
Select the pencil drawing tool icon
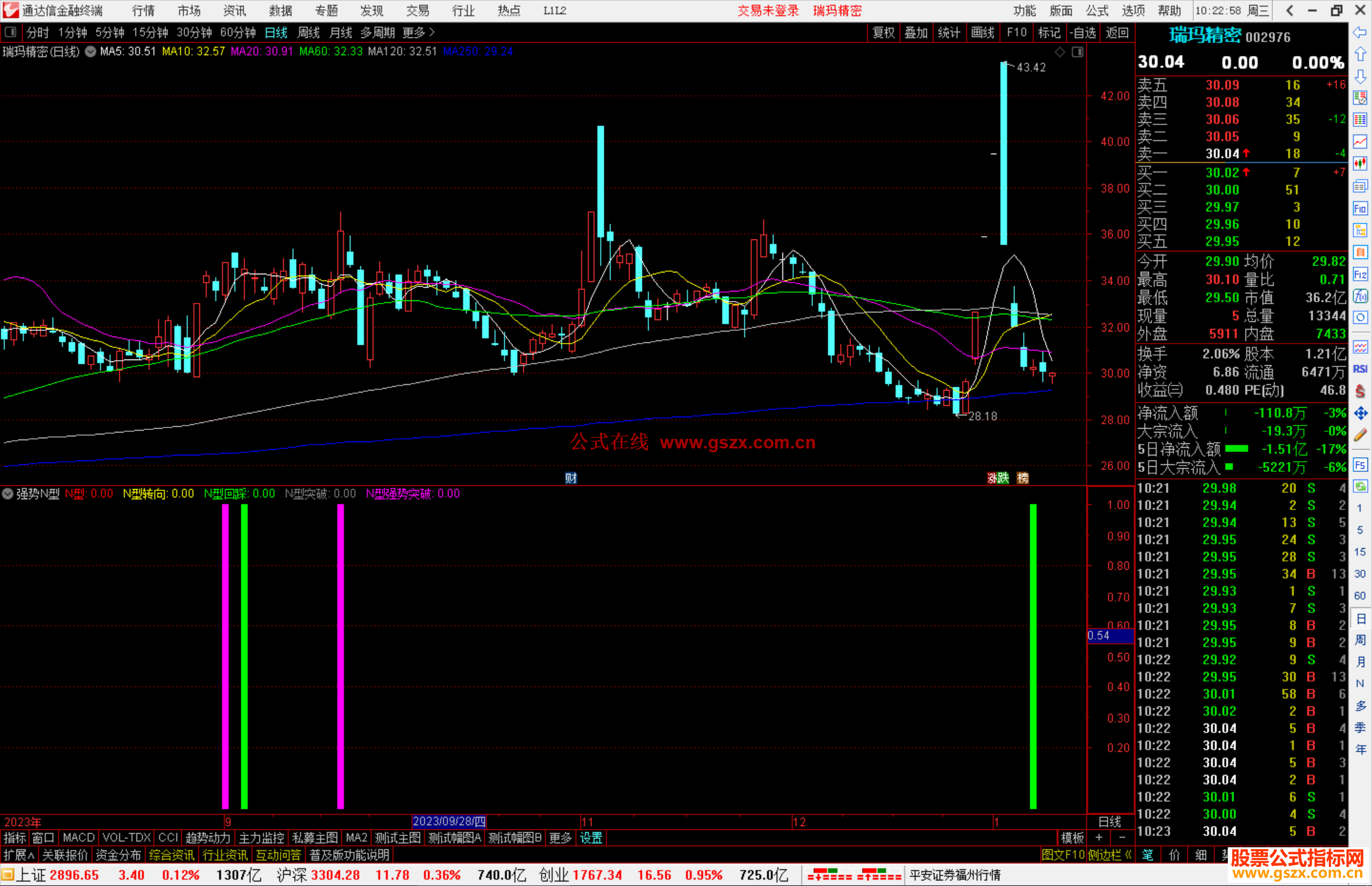coord(1360,435)
